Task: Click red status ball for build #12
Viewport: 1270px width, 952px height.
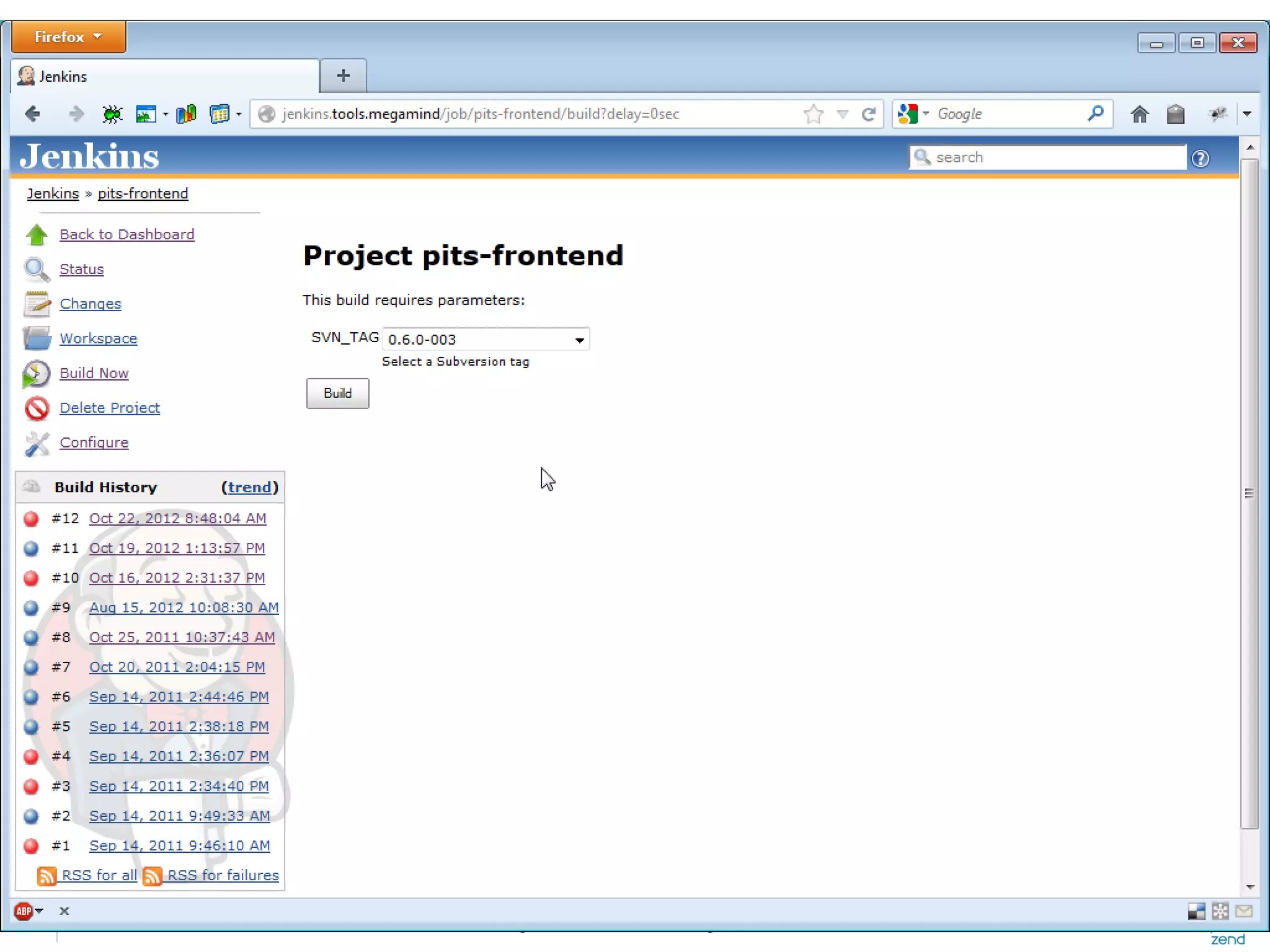Action: tap(31, 519)
